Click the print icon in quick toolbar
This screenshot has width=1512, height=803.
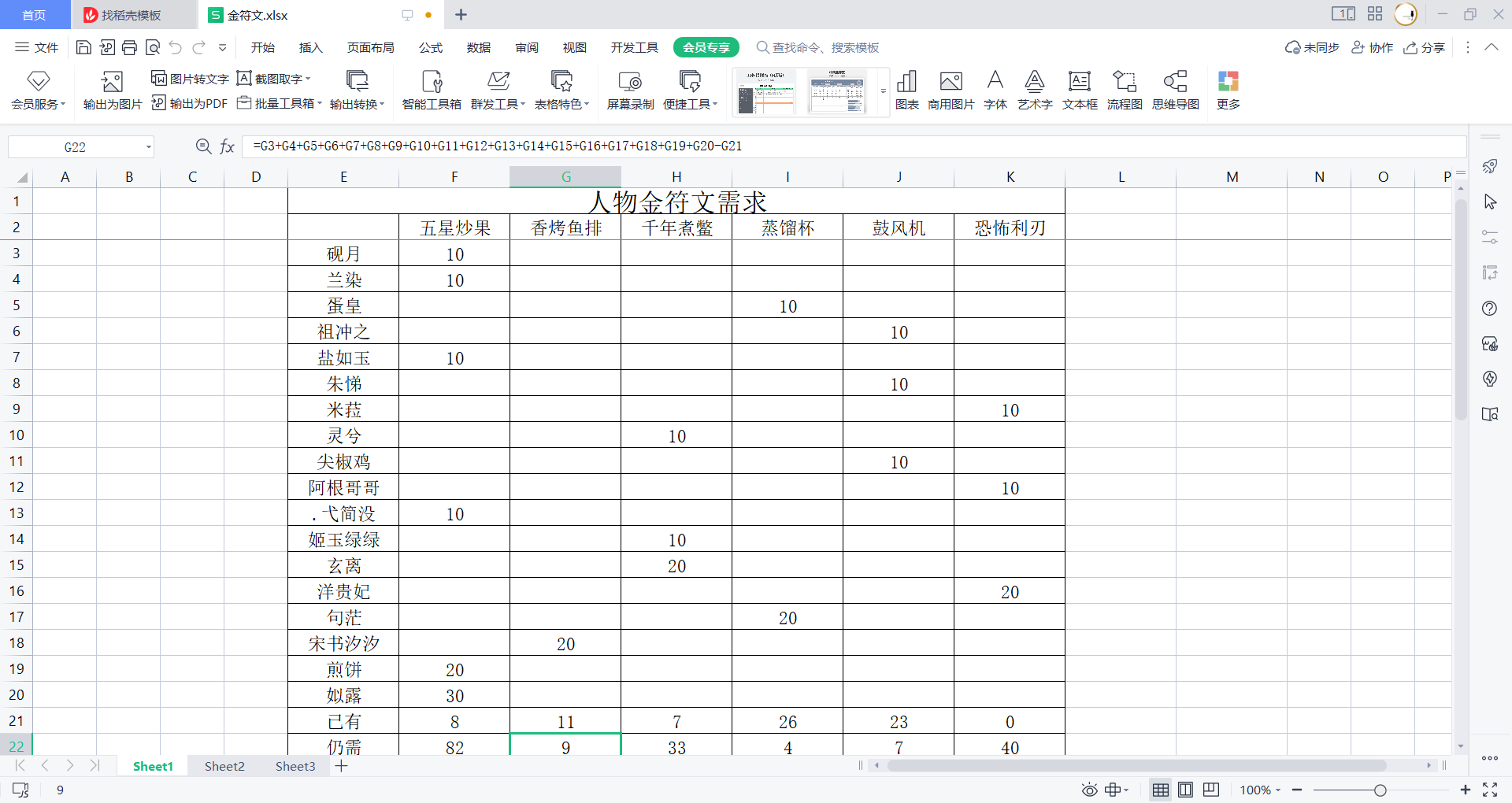point(130,47)
